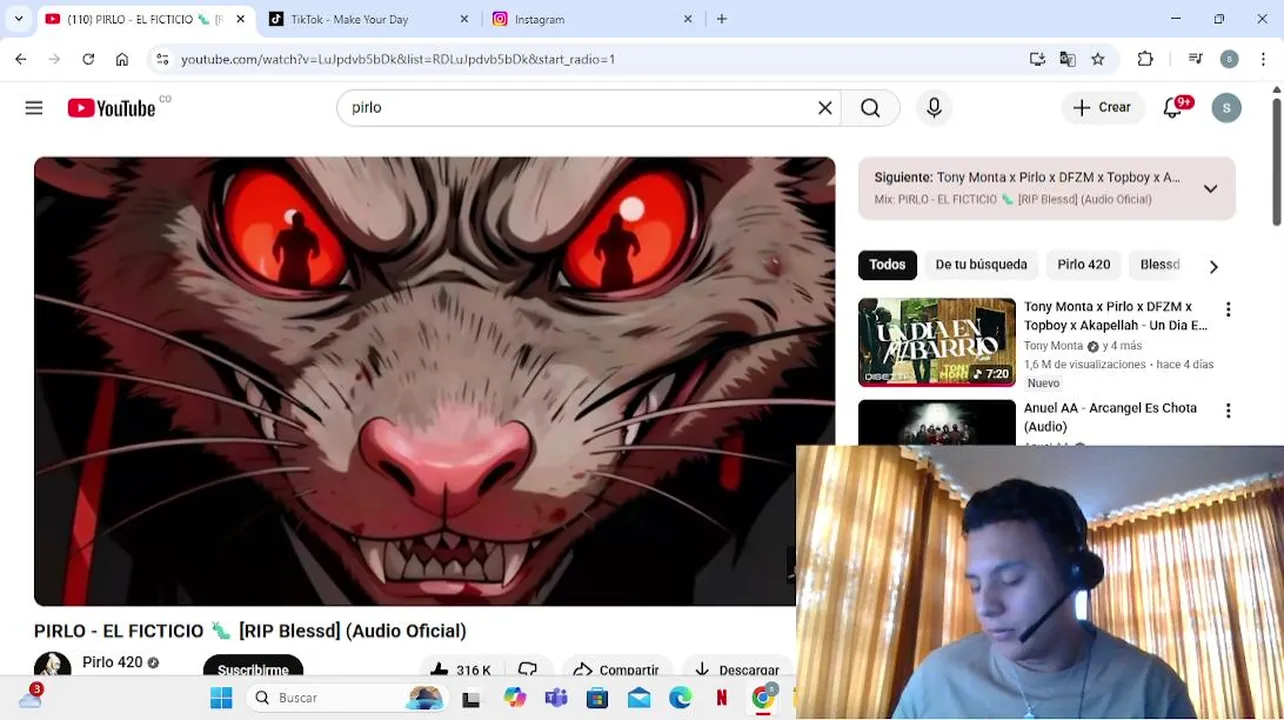The height and width of the screenshot is (720, 1284).
Task: Open the Mail app from the taskbar
Action: point(639,698)
